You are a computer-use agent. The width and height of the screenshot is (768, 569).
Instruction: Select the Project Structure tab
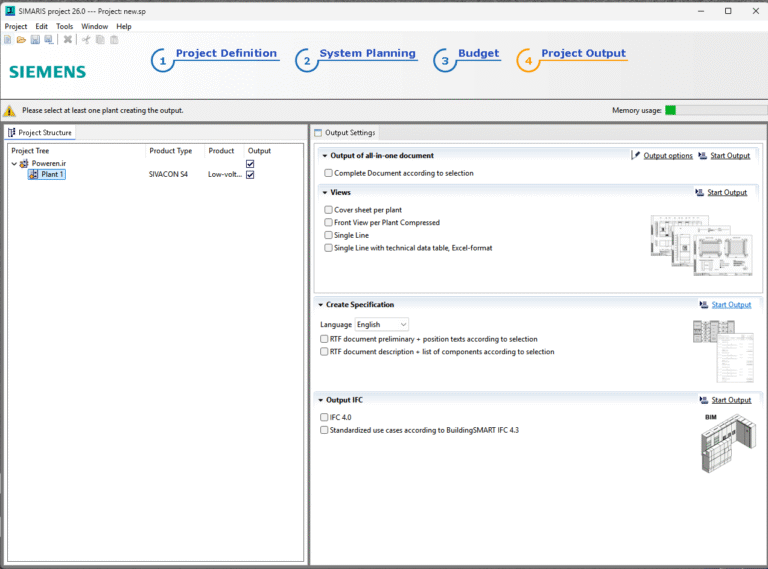40,133
